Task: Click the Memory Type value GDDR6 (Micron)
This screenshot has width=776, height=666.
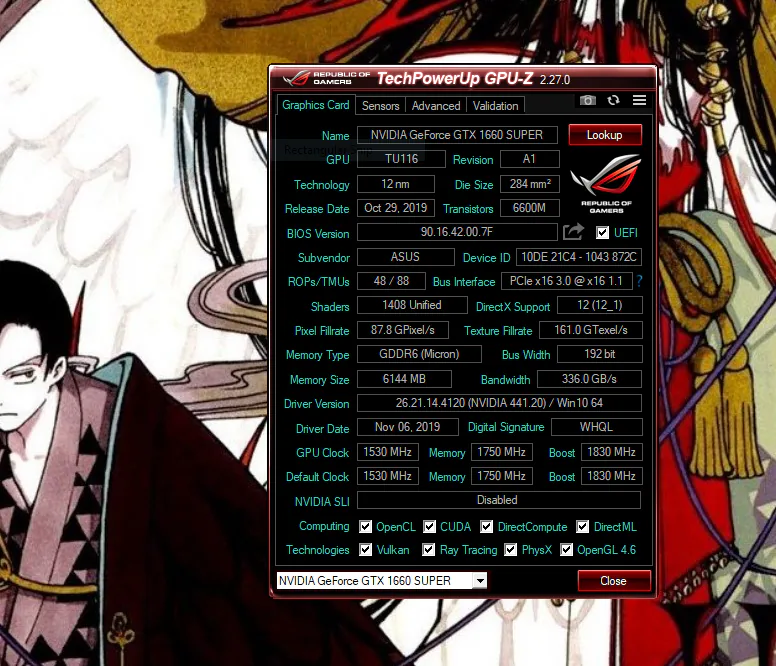Action: coord(419,354)
